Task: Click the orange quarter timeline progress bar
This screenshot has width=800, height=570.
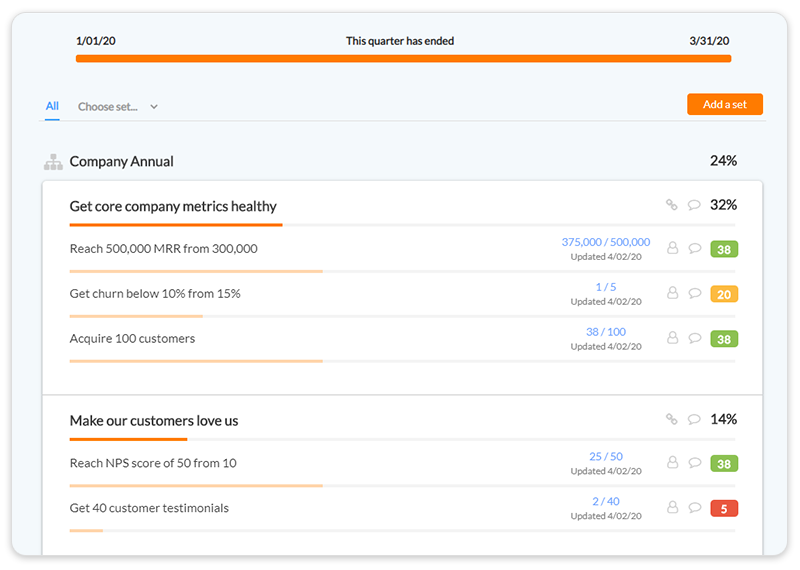Action: [403, 59]
